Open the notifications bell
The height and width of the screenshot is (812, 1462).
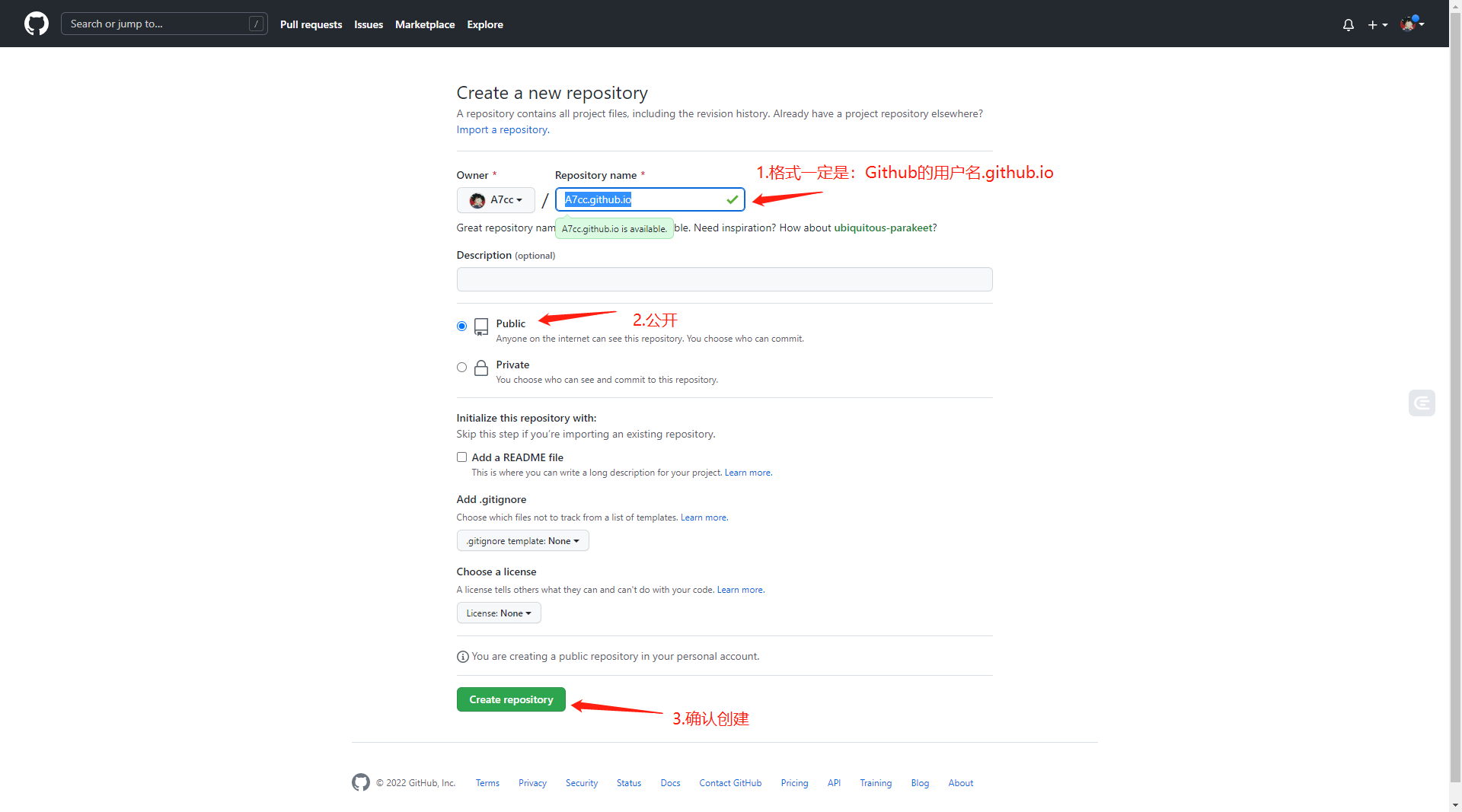tap(1349, 24)
